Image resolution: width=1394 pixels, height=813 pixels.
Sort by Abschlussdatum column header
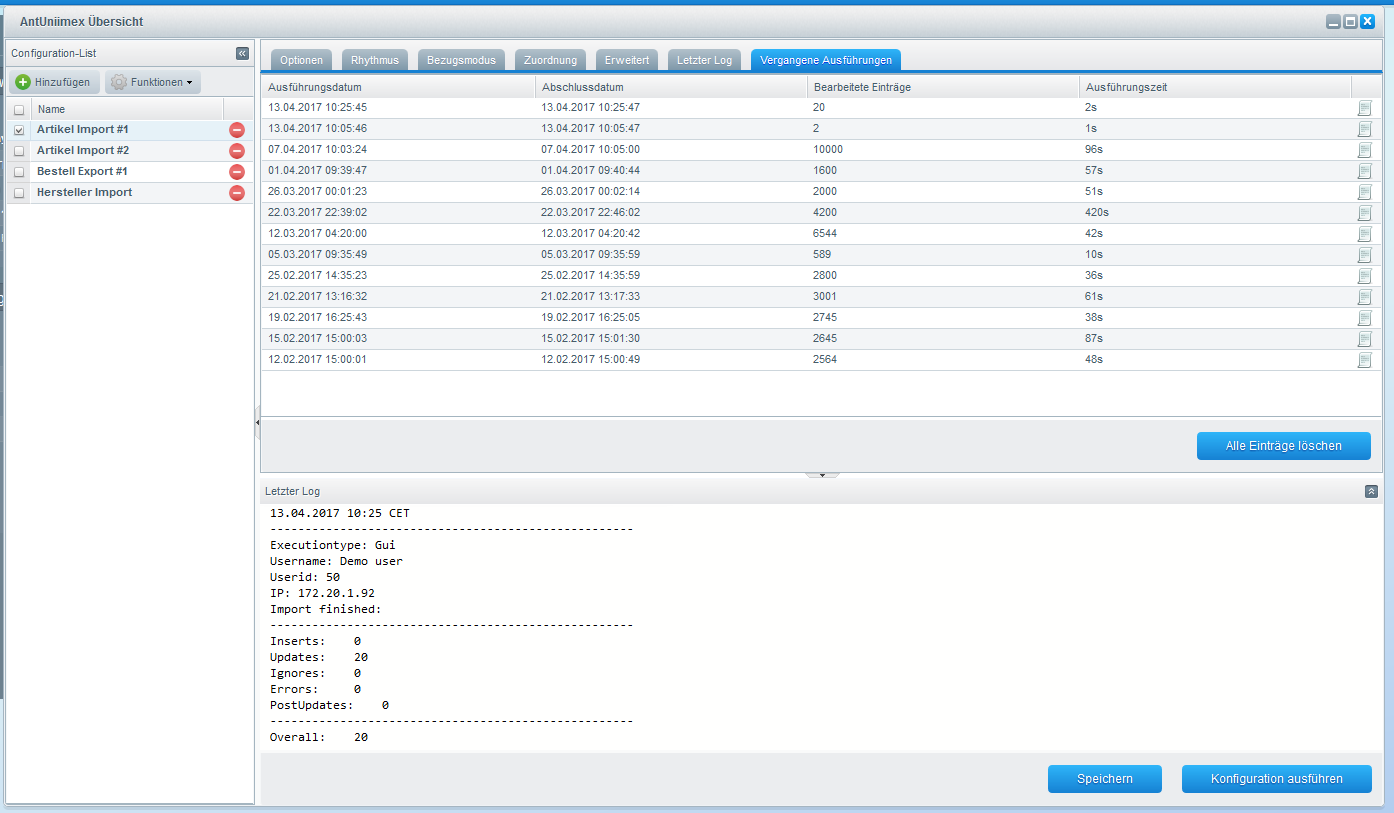coord(671,87)
